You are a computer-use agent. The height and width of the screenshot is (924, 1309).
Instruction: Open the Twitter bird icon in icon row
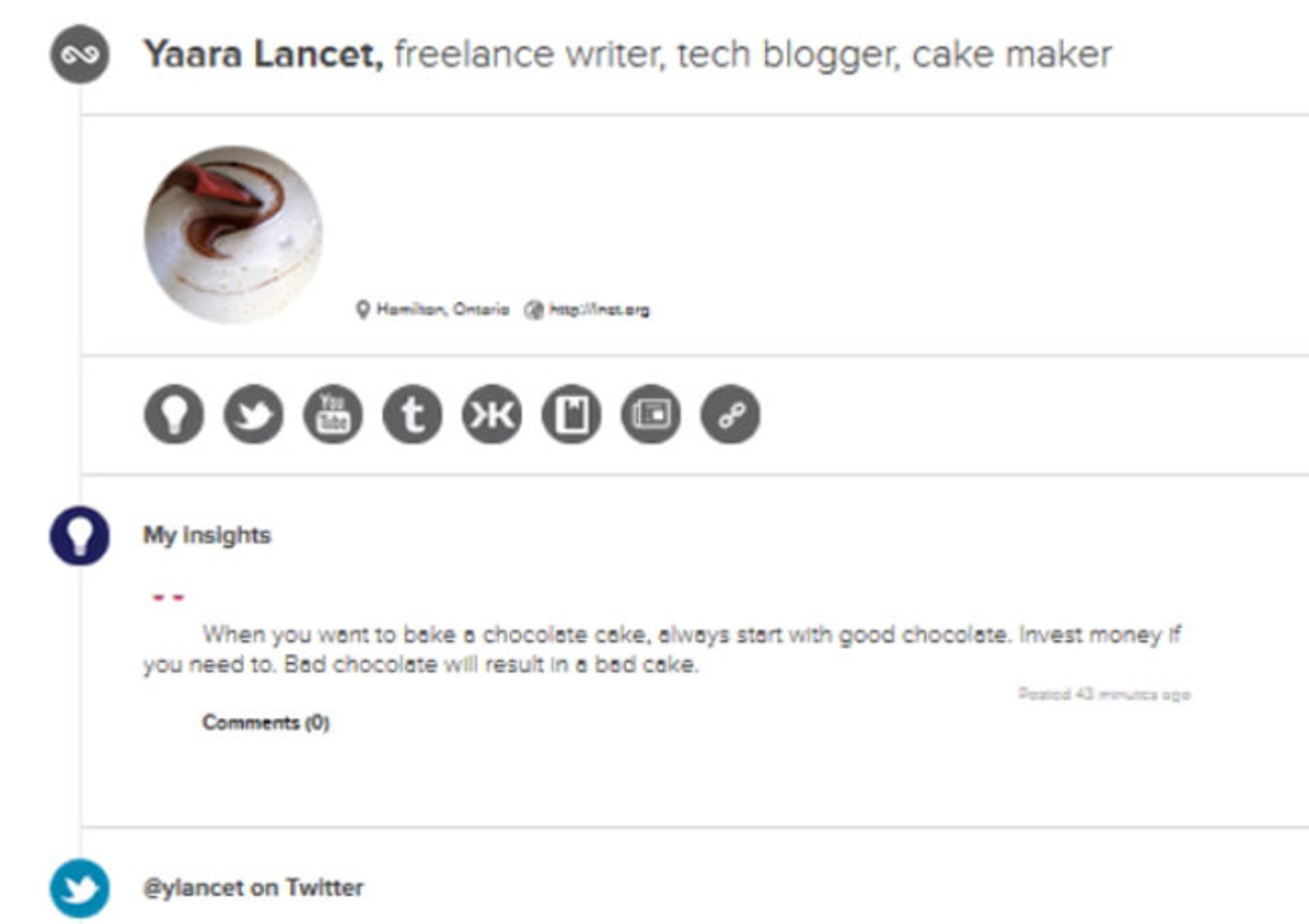[254, 414]
